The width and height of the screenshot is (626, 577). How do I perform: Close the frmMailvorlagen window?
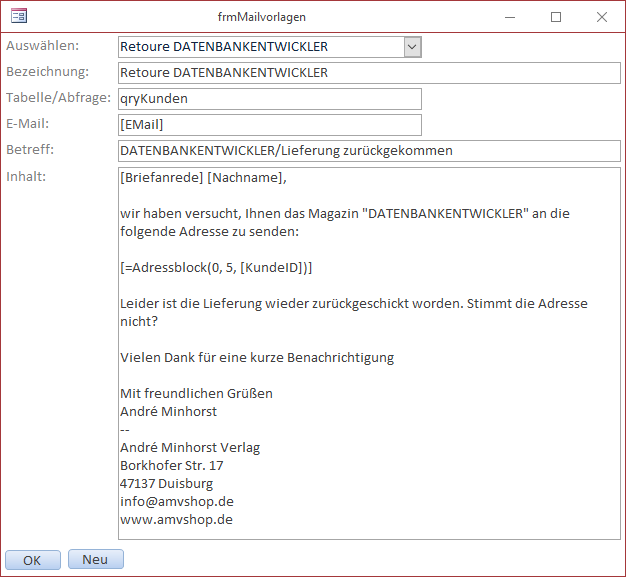click(602, 17)
